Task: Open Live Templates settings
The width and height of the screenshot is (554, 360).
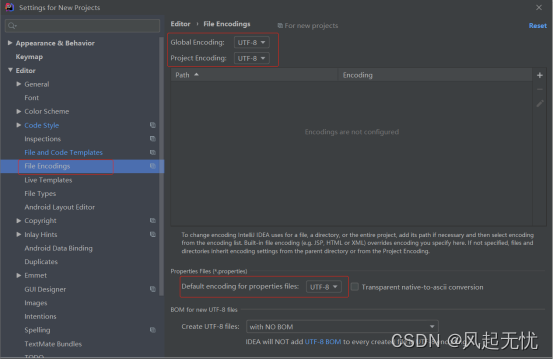Action: click(48, 180)
